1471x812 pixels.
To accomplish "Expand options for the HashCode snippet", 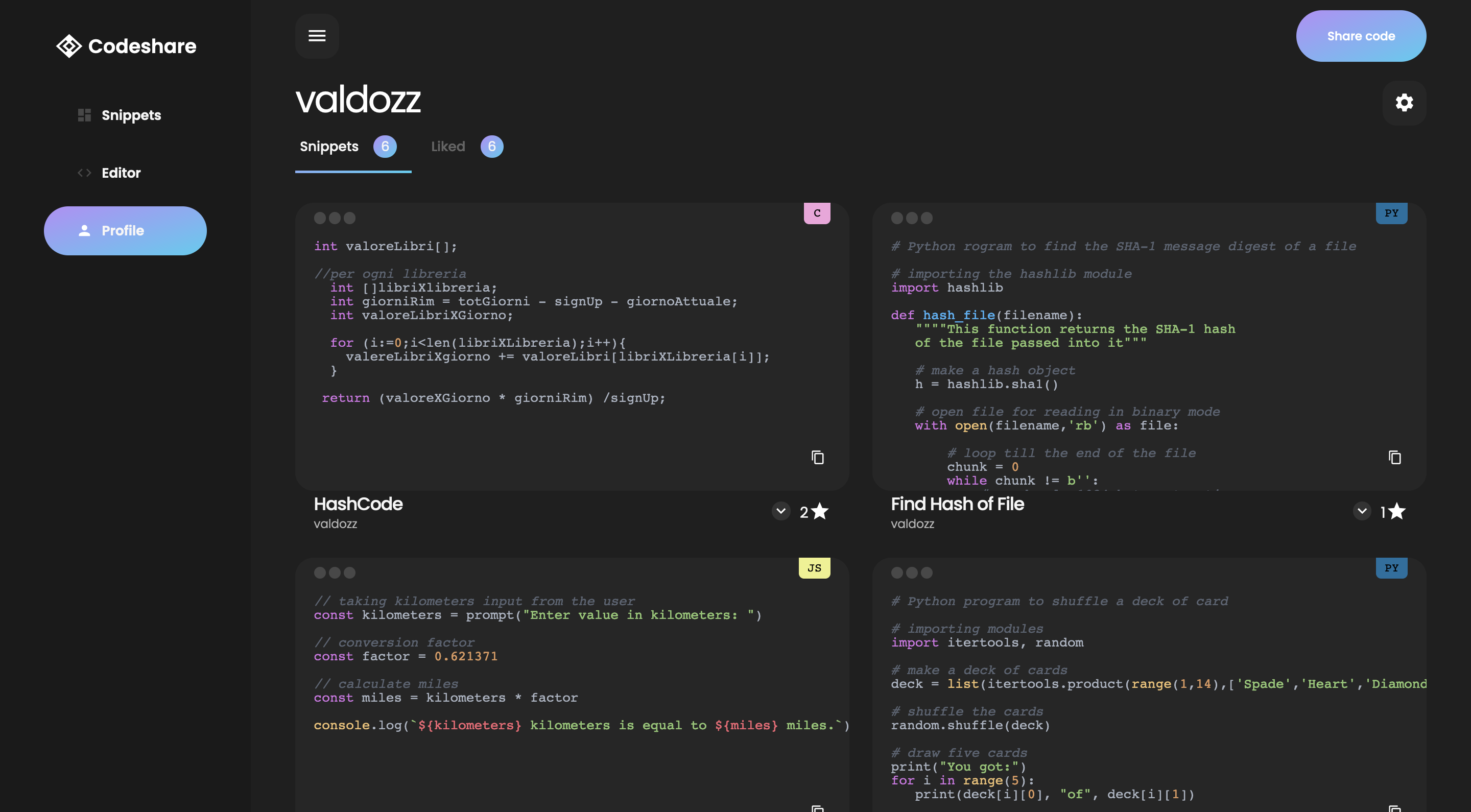I will coord(780,511).
